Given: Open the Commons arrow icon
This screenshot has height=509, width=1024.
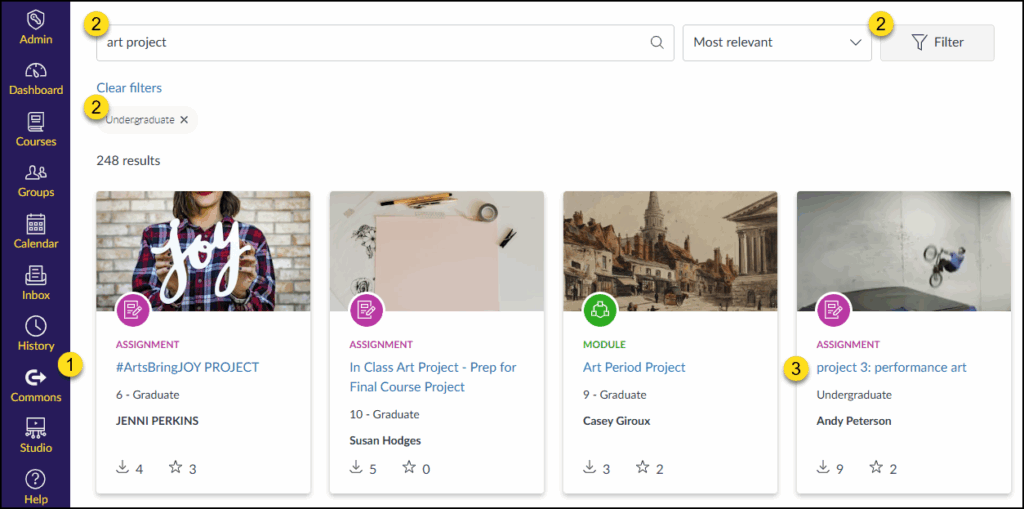Looking at the screenshot, I should pyautogui.click(x=35, y=377).
